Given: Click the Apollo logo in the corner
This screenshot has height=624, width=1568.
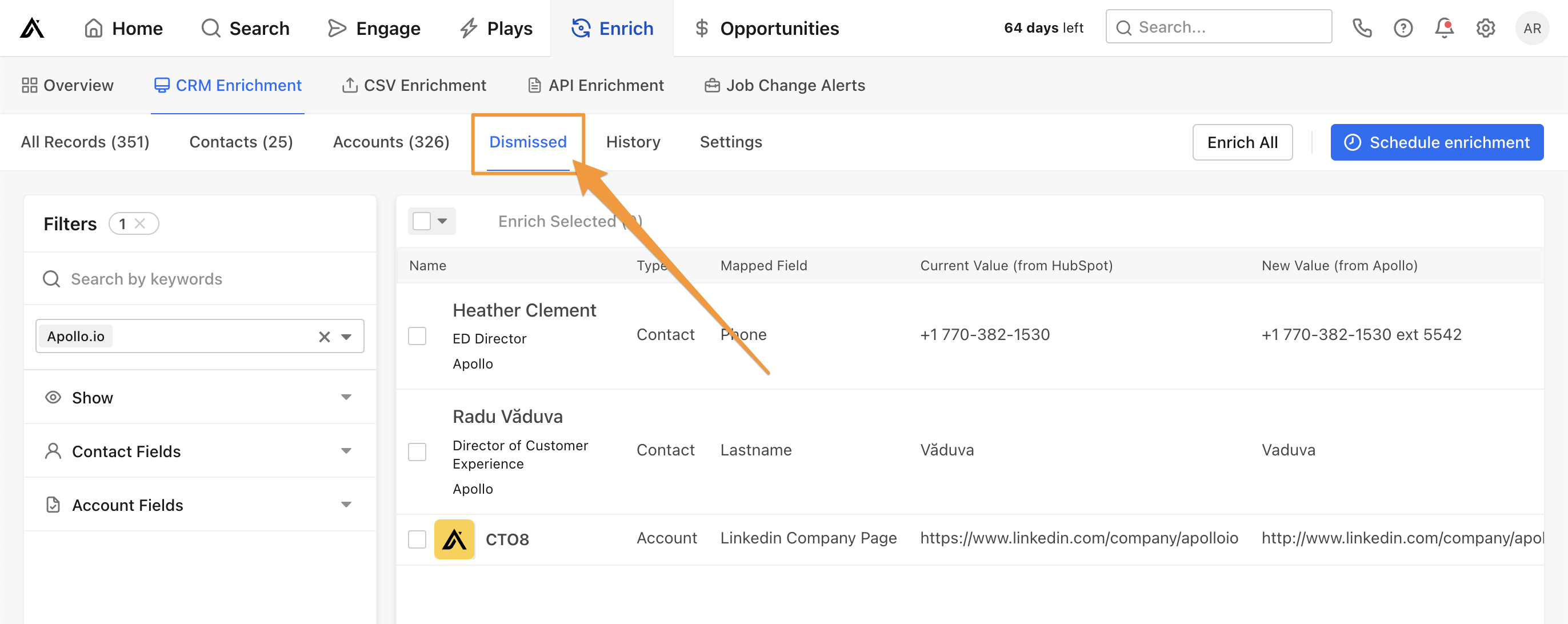Looking at the screenshot, I should pyautogui.click(x=31, y=27).
